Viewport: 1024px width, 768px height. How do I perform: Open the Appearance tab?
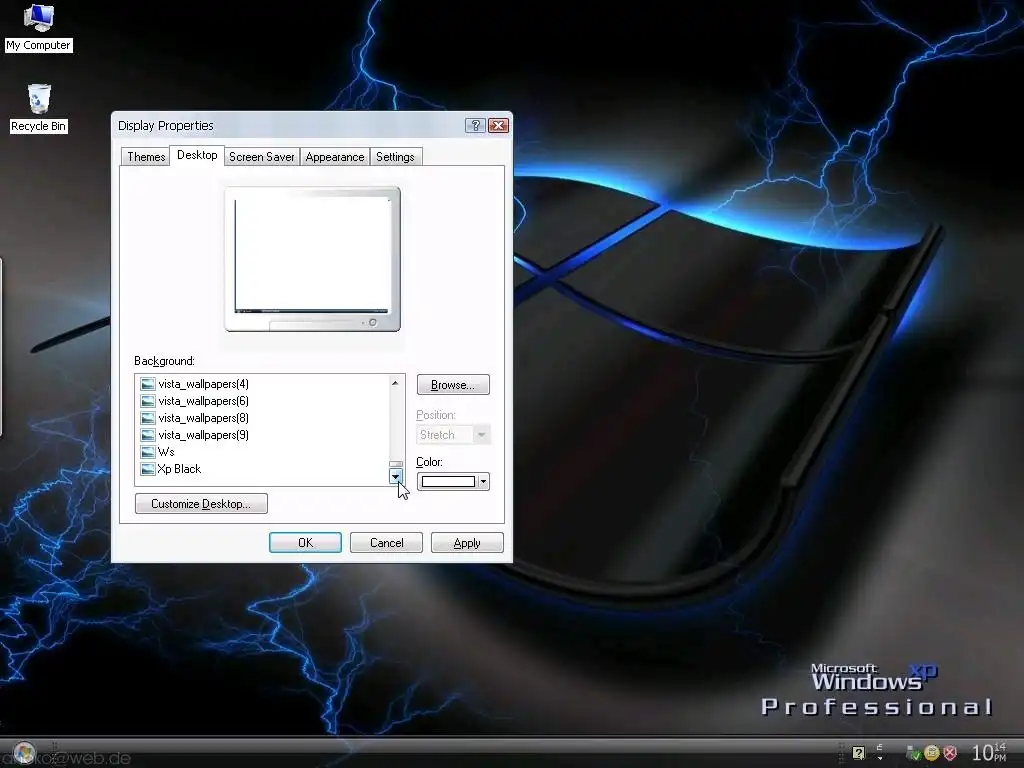(334, 157)
